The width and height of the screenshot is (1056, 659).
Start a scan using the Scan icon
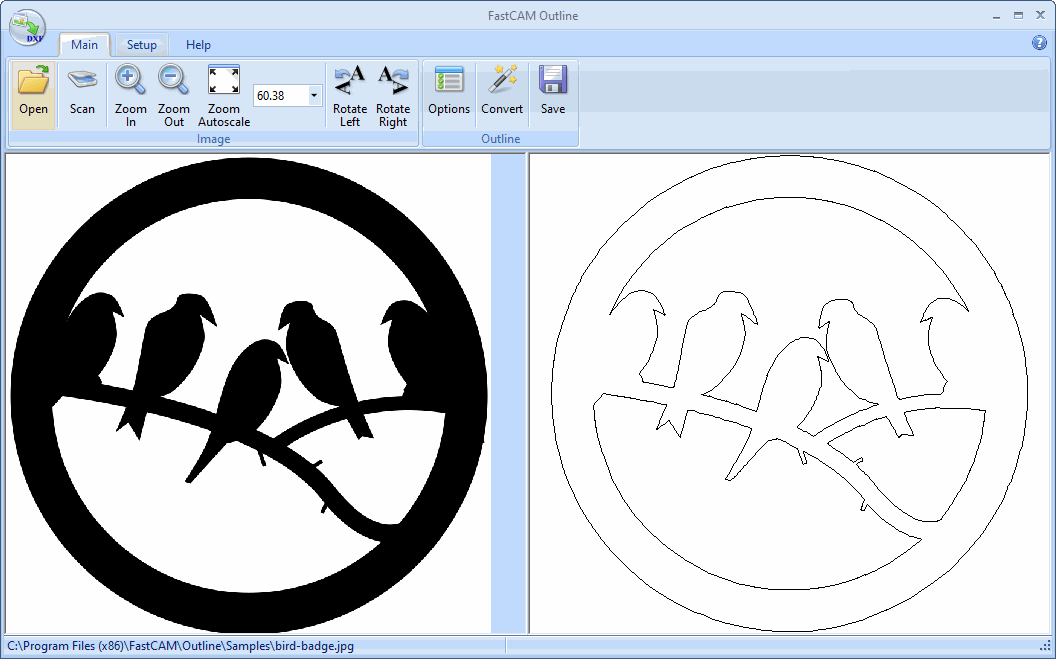coord(82,90)
